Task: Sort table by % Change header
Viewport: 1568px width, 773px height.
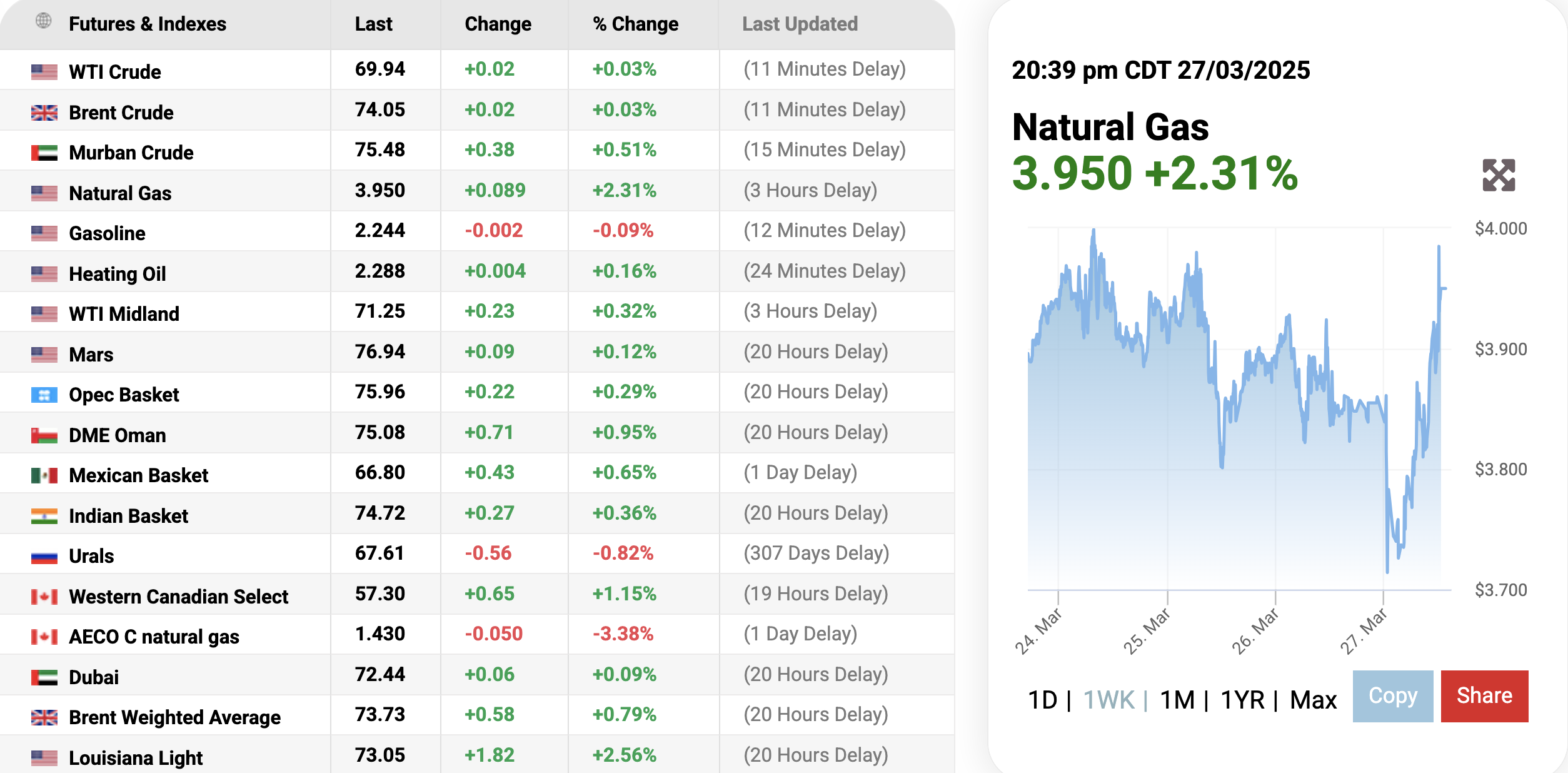Action: (x=635, y=24)
